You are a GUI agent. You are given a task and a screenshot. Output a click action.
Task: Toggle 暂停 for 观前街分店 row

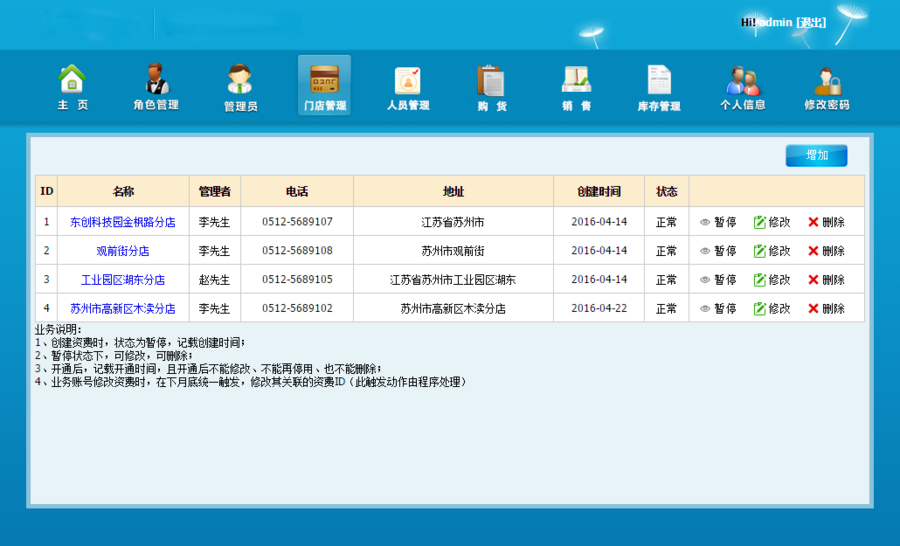click(719, 251)
